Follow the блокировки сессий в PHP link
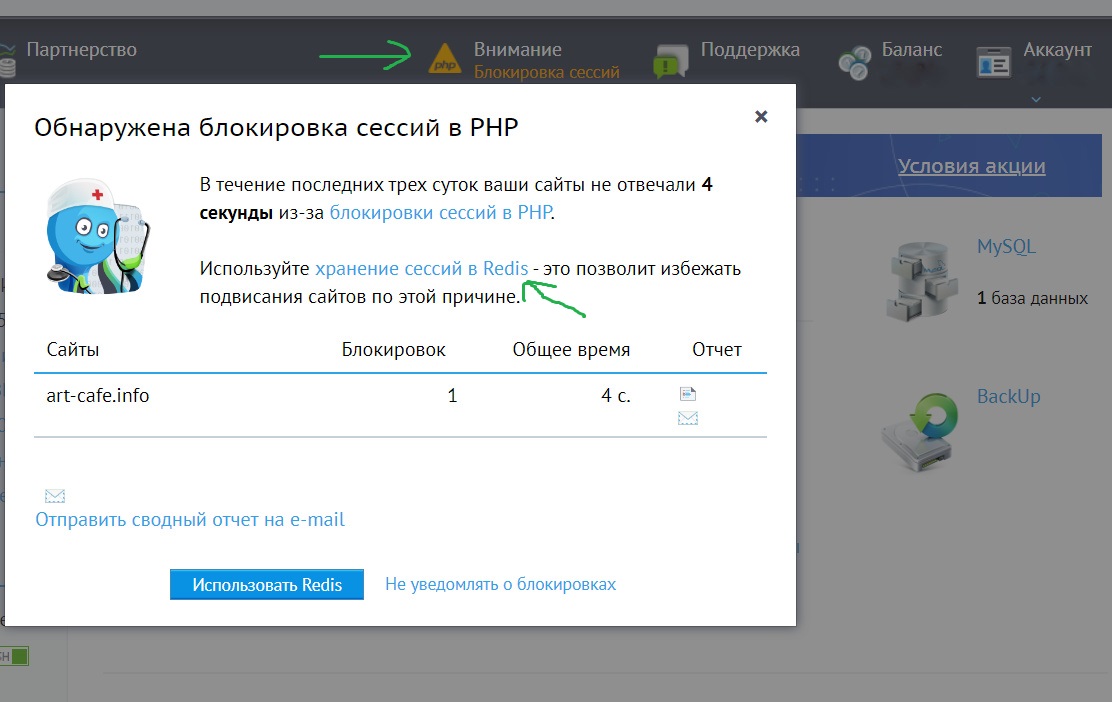 [x=441, y=213]
